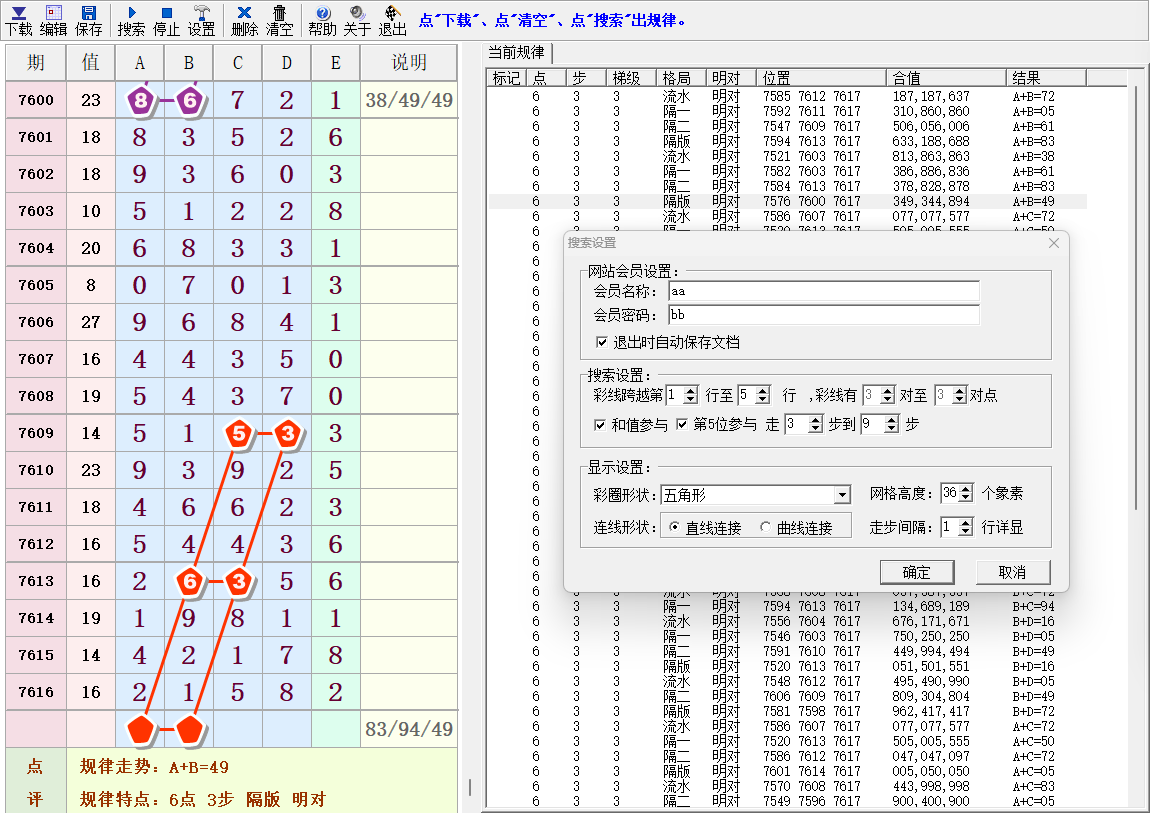The height and width of the screenshot is (813, 1150).
Task: Adjust the 彩线跨越第 start-row stepper
Action: pos(690,395)
